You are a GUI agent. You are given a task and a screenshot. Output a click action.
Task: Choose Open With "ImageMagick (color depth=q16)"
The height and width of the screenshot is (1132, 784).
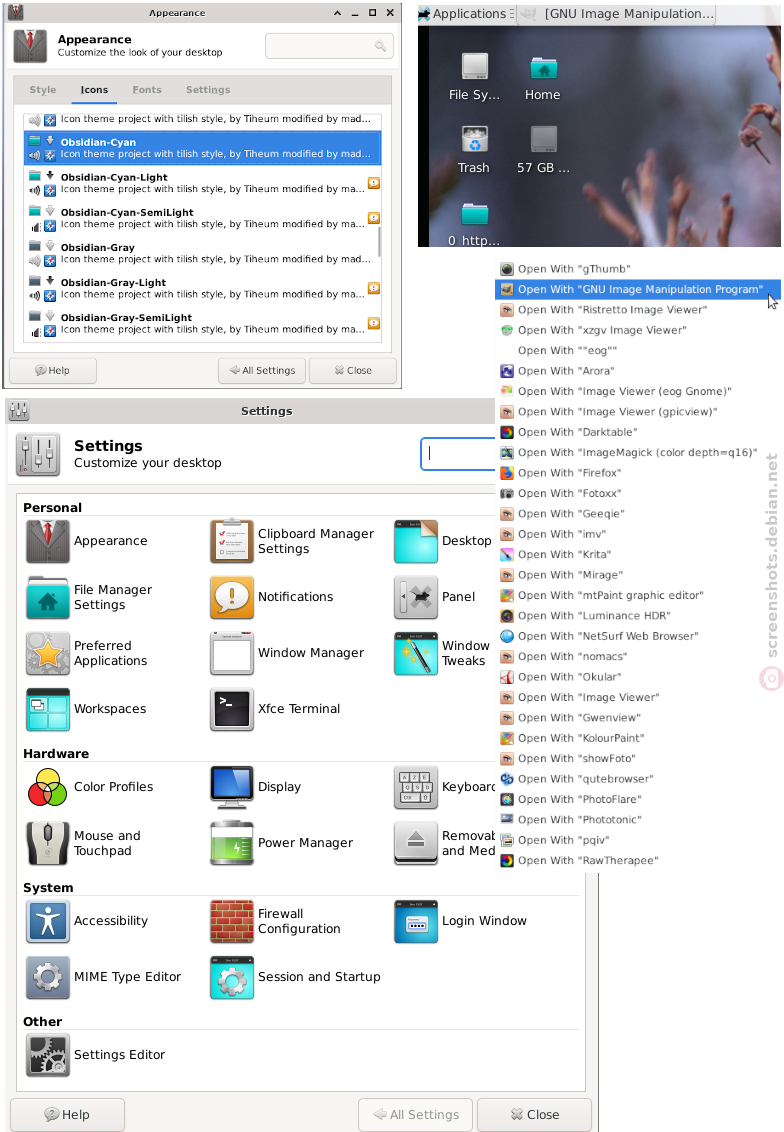(x=637, y=453)
